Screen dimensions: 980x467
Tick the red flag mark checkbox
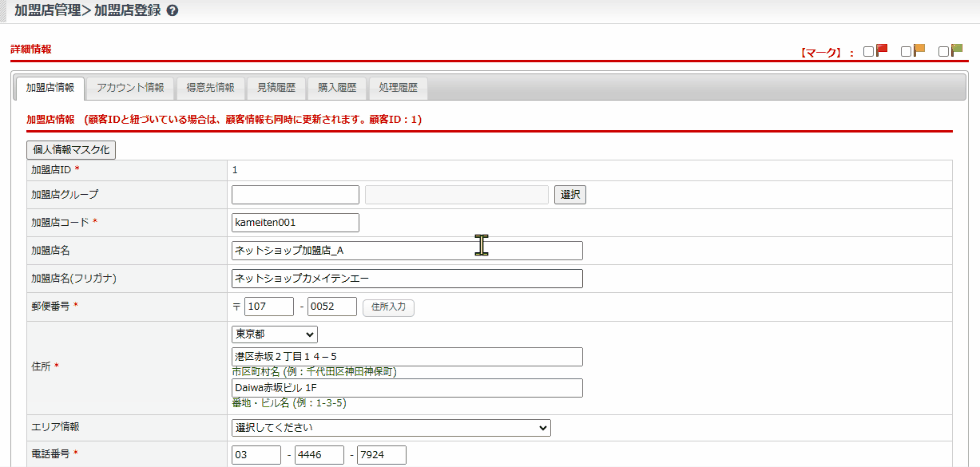click(868, 53)
